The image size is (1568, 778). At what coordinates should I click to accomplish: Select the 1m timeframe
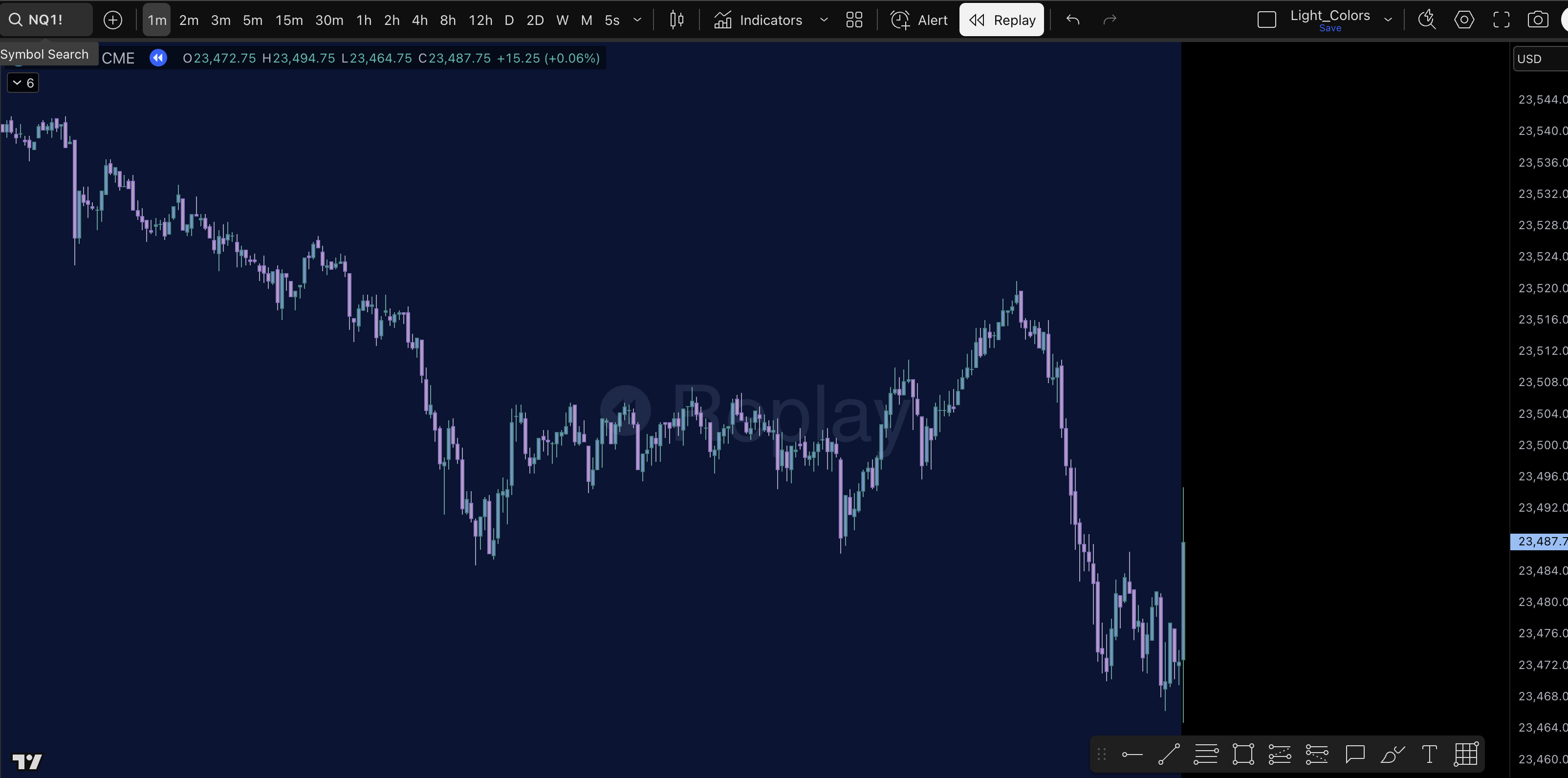[157, 20]
